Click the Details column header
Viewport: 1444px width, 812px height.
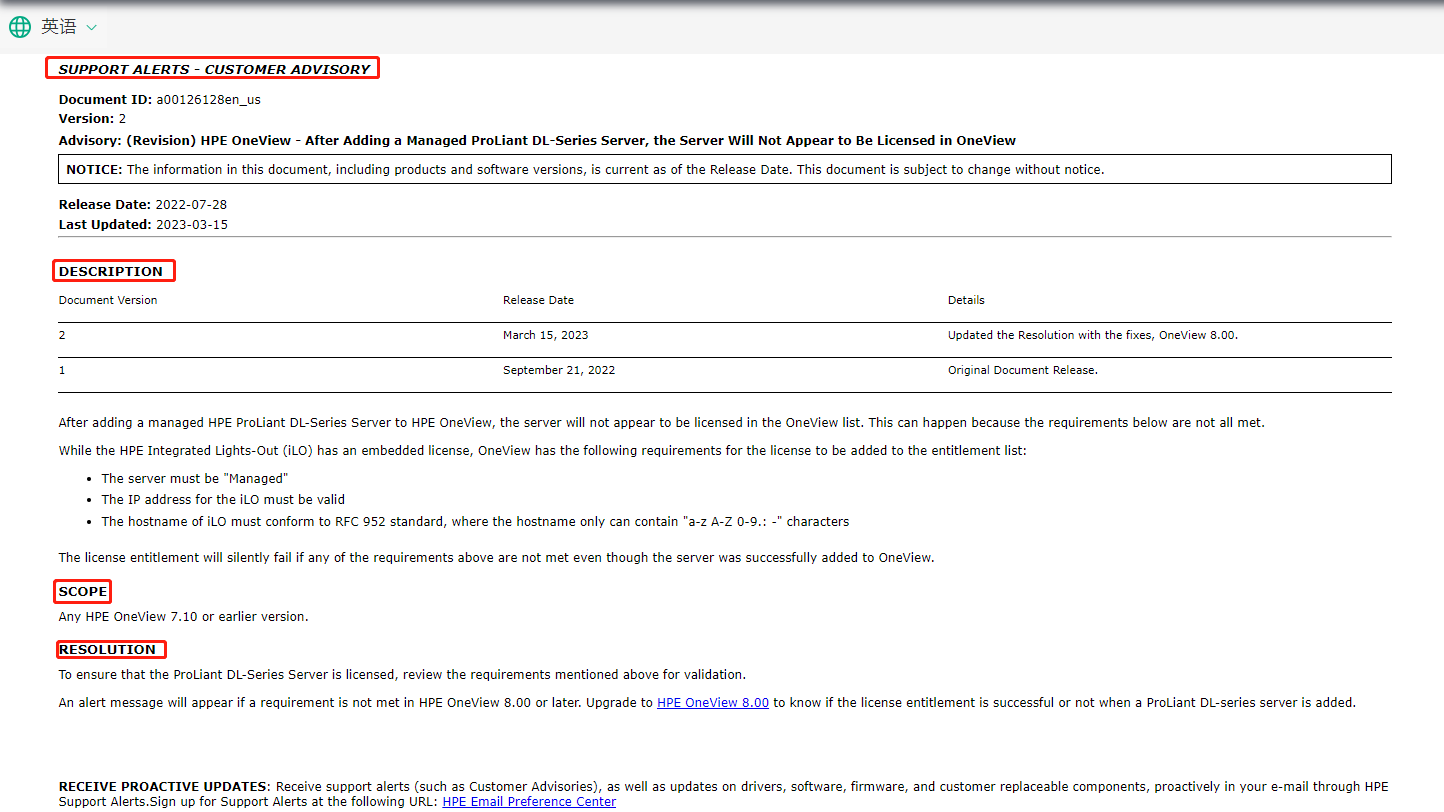point(966,300)
